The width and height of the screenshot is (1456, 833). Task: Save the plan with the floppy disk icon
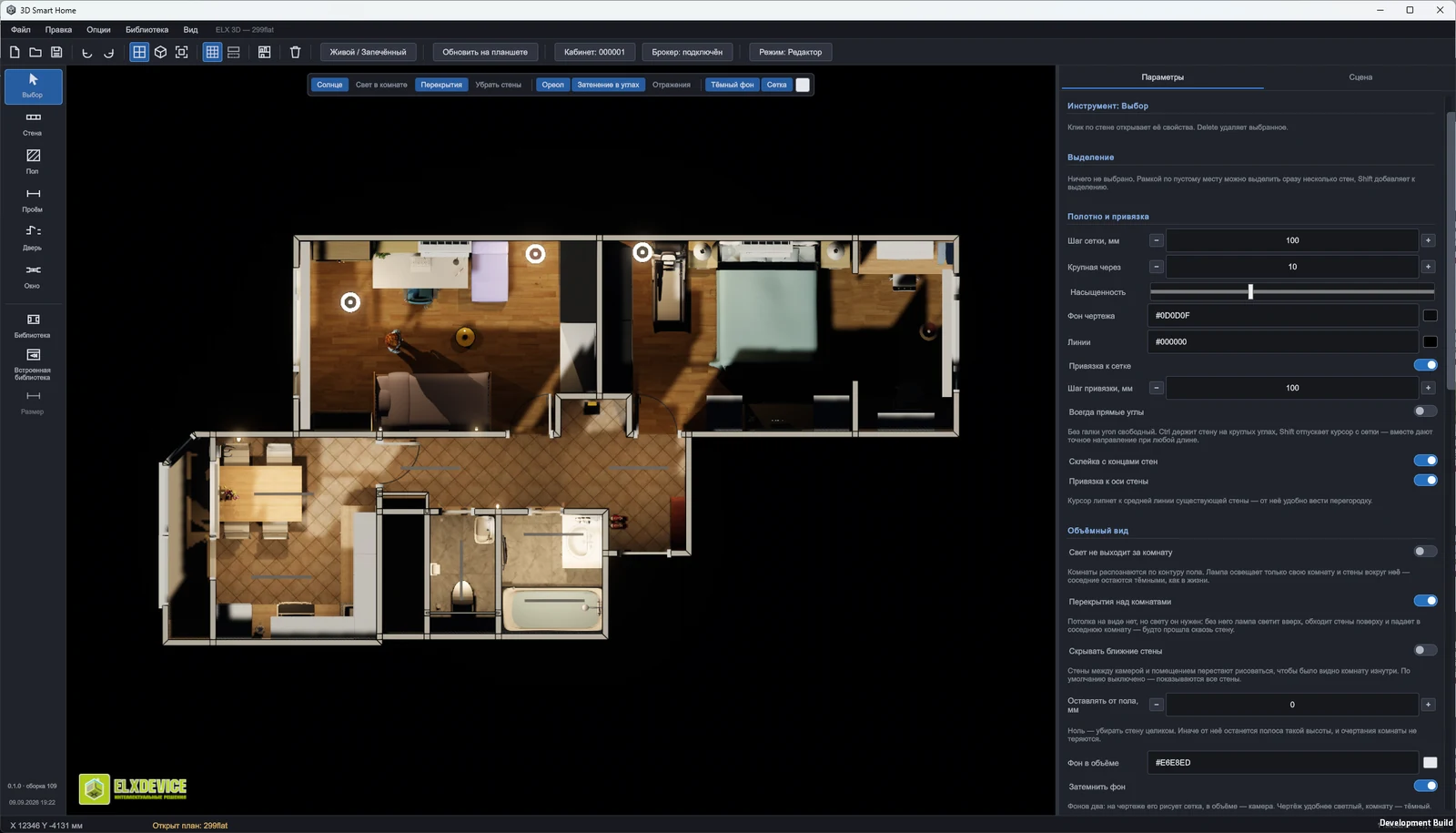56,52
